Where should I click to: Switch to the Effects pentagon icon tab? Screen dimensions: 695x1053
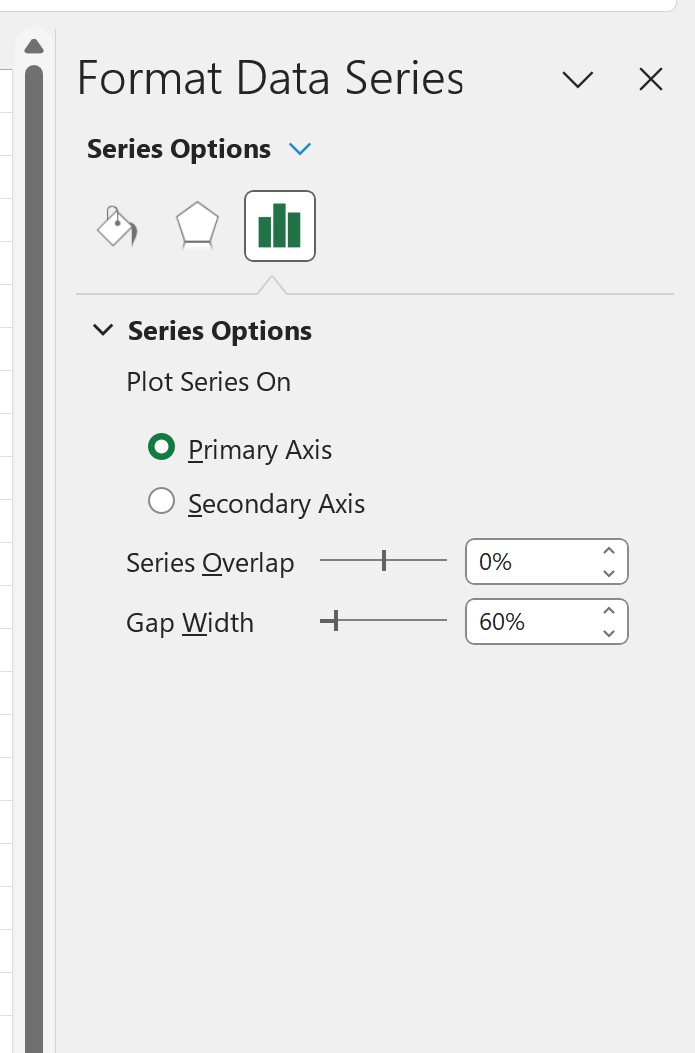[x=197, y=226]
